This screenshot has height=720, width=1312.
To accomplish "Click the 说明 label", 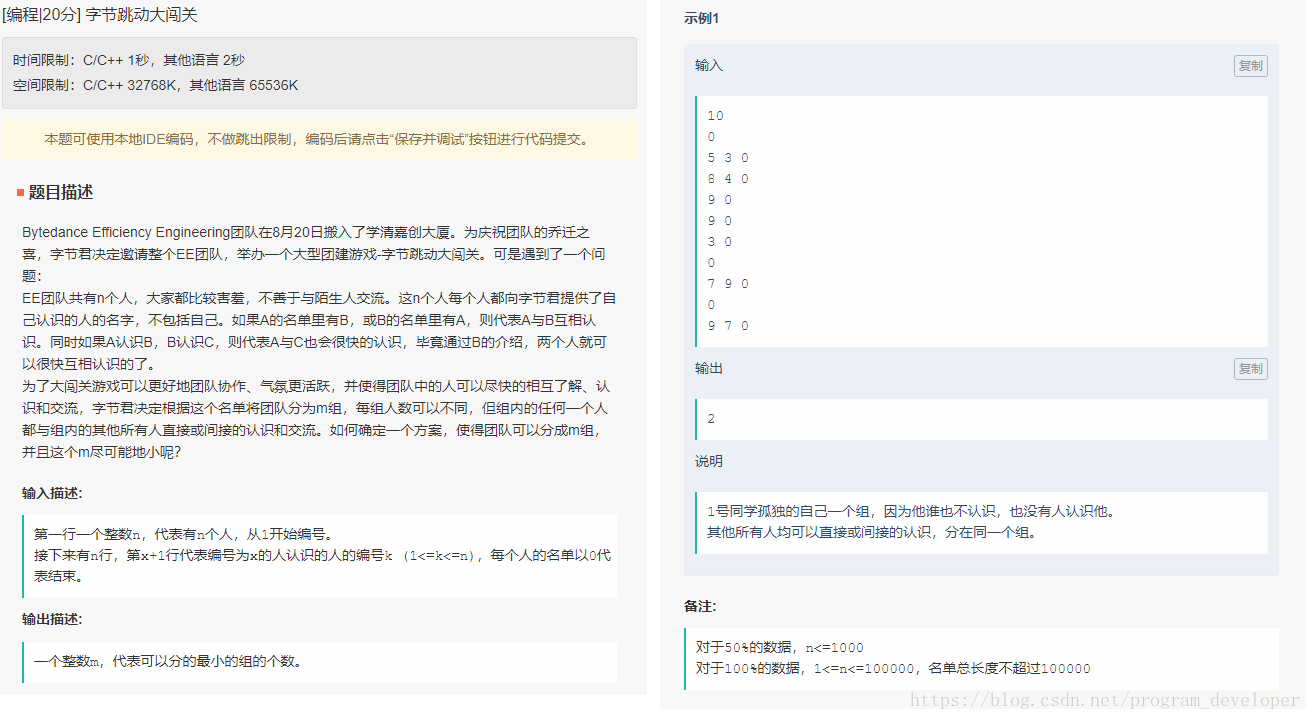I will point(709,461).
